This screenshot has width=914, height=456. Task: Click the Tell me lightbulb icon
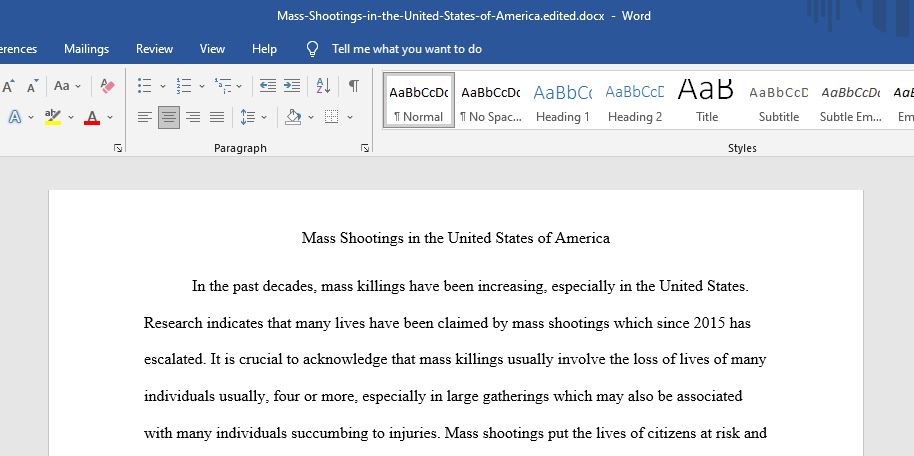[312, 49]
